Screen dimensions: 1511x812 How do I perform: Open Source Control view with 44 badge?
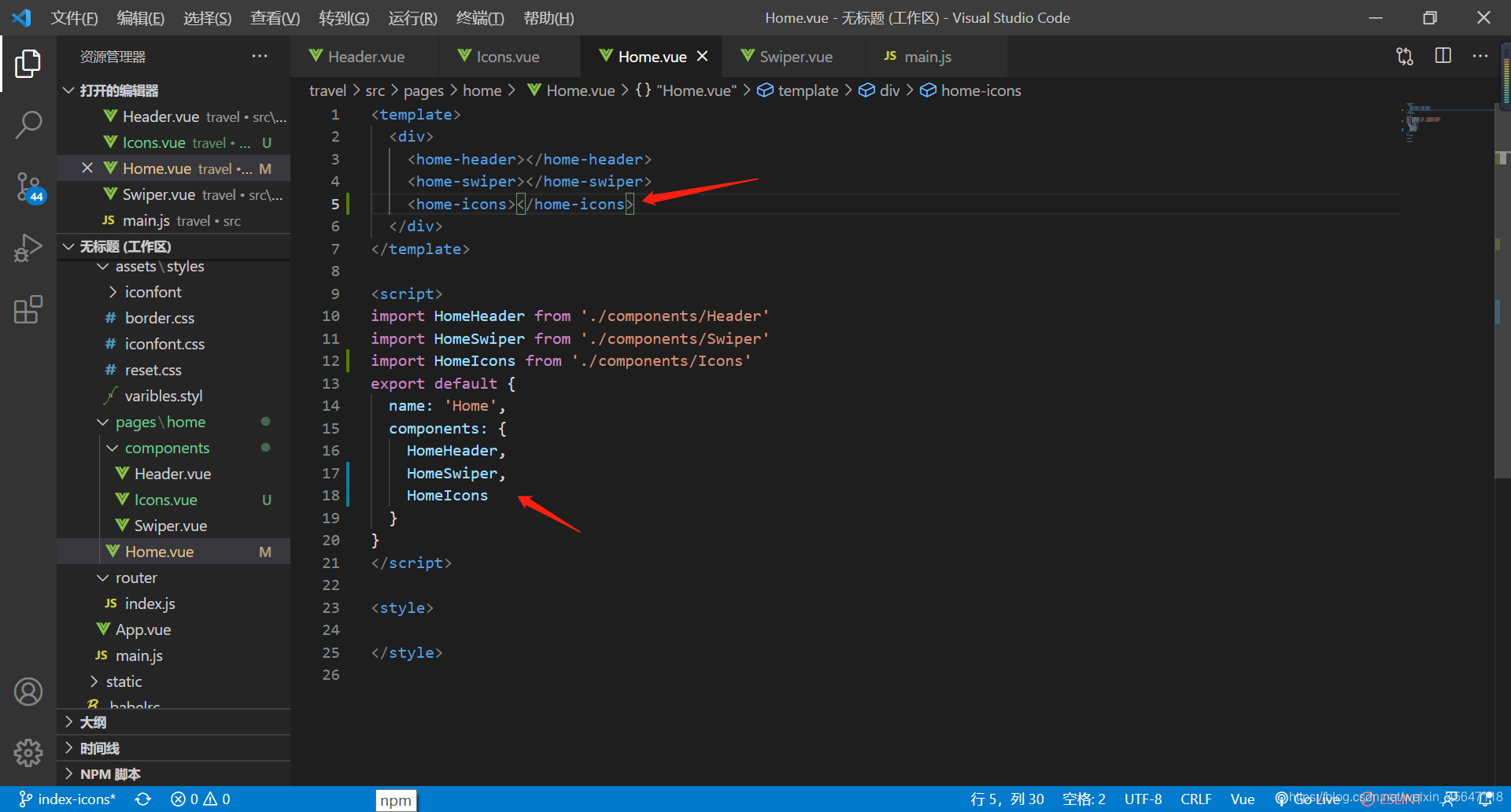click(28, 187)
